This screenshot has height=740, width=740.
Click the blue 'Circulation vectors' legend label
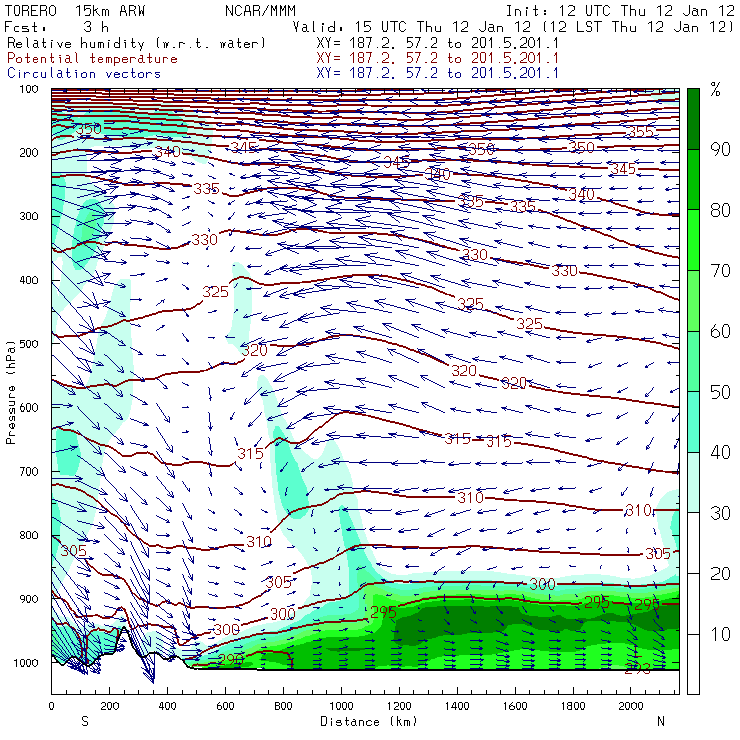click(x=84, y=74)
